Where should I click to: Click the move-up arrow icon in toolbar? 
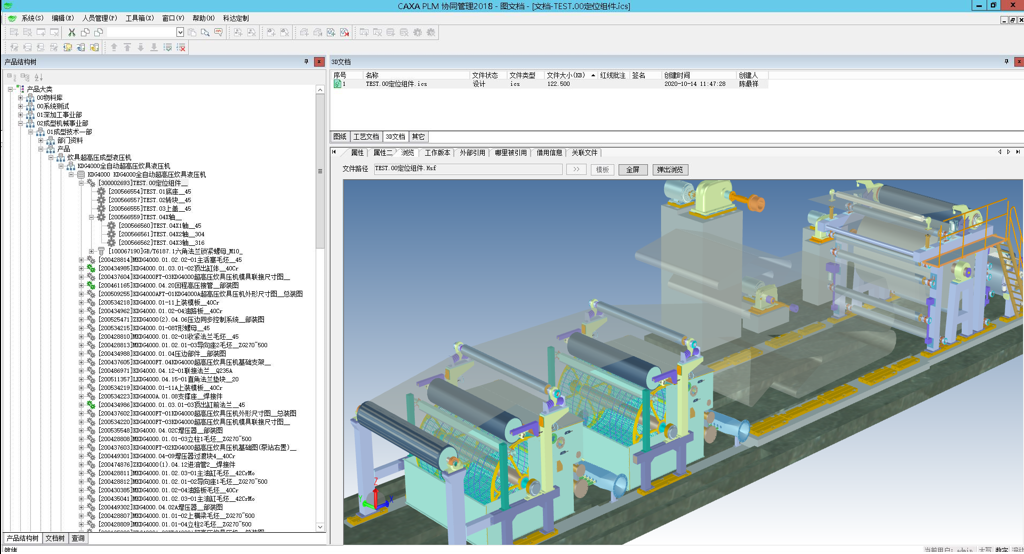114,47
